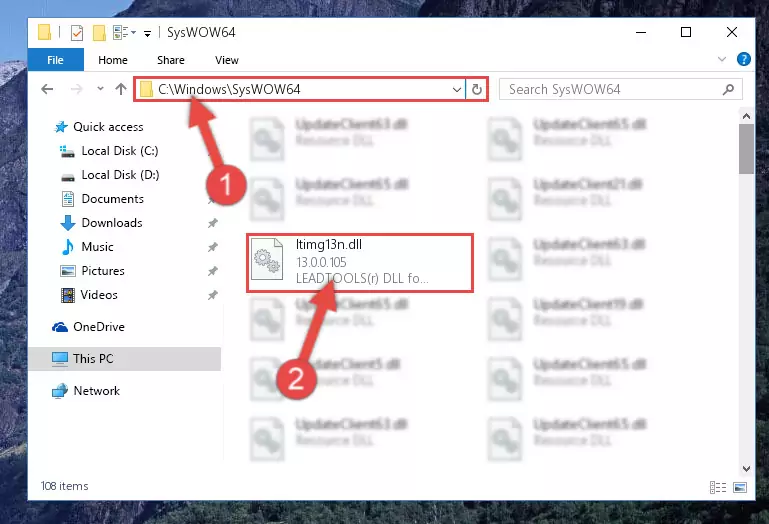This screenshot has height=524, width=769.
Task: Go forward with the right arrow
Action: 77,89
